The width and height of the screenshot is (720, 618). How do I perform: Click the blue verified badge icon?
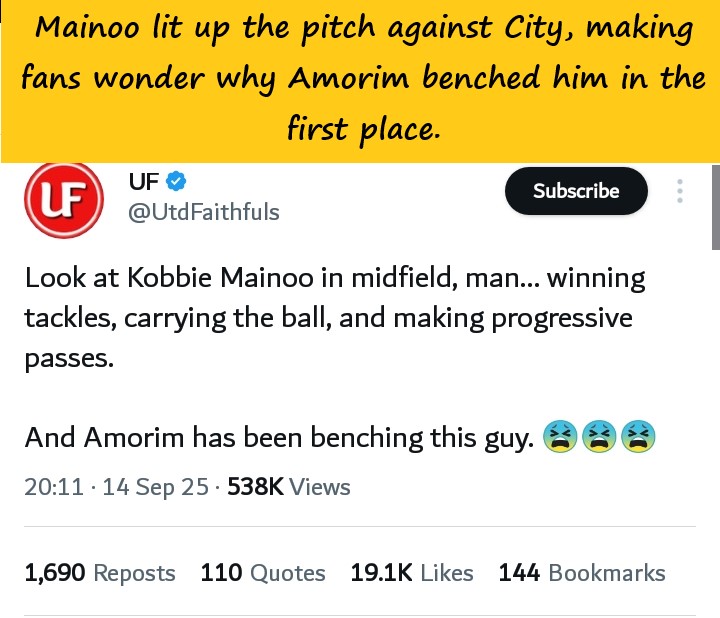pyautogui.click(x=177, y=182)
